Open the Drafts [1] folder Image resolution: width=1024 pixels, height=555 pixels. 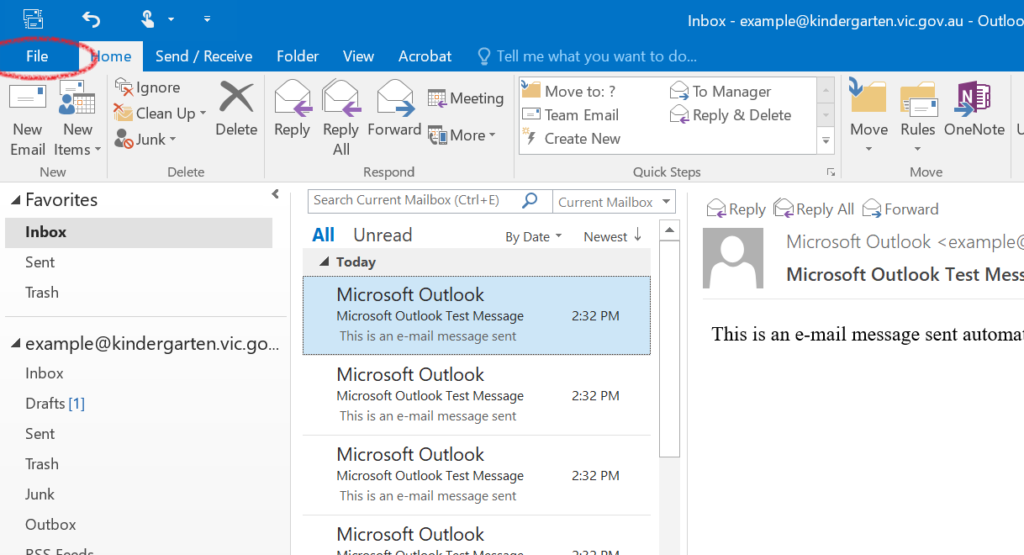pos(55,404)
